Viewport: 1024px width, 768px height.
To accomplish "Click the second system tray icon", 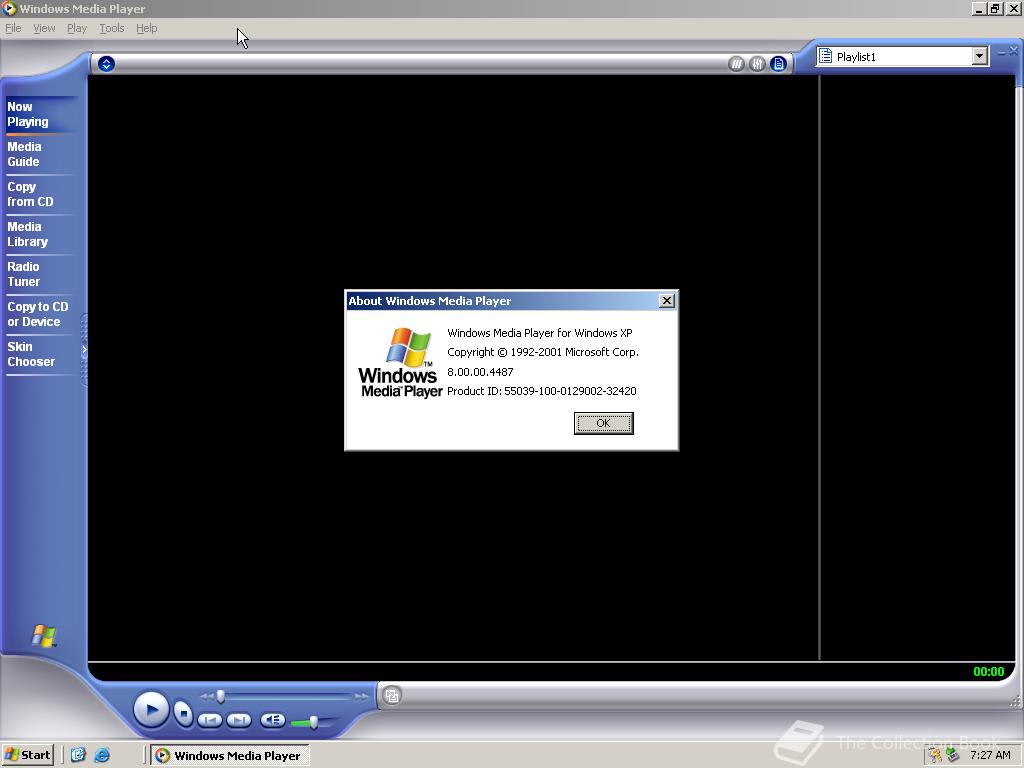I will (953, 756).
